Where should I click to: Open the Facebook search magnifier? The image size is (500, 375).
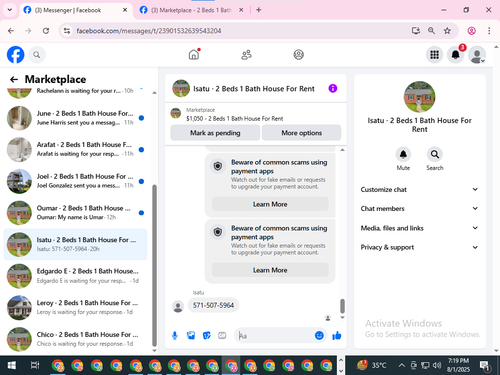[x=37, y=55]
